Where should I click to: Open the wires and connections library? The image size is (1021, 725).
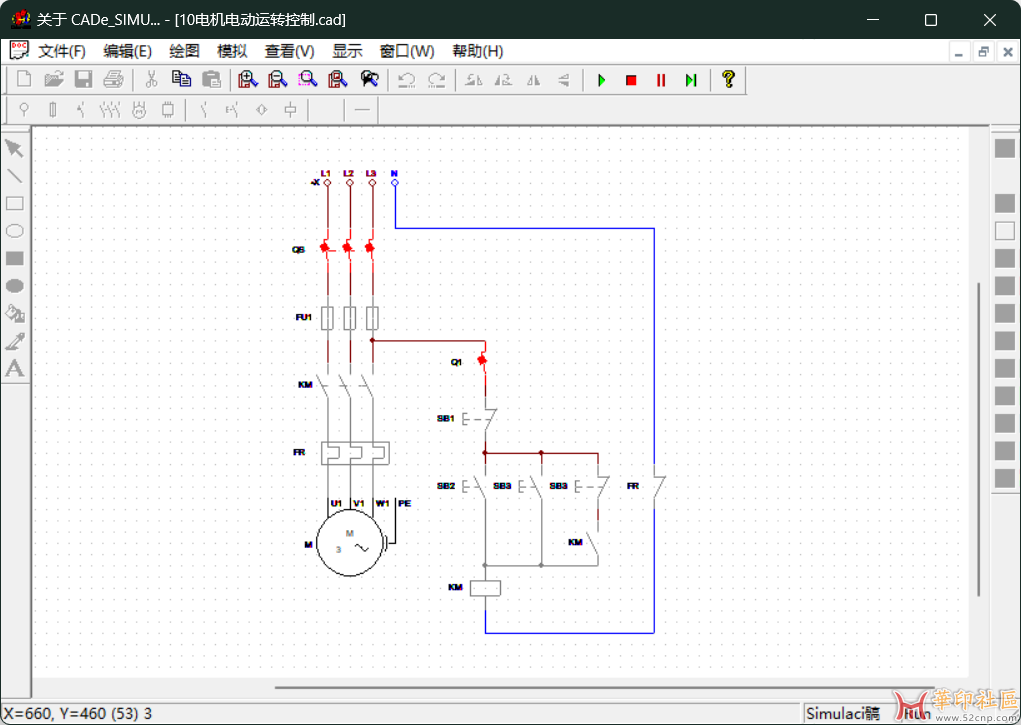pos(362,109)
